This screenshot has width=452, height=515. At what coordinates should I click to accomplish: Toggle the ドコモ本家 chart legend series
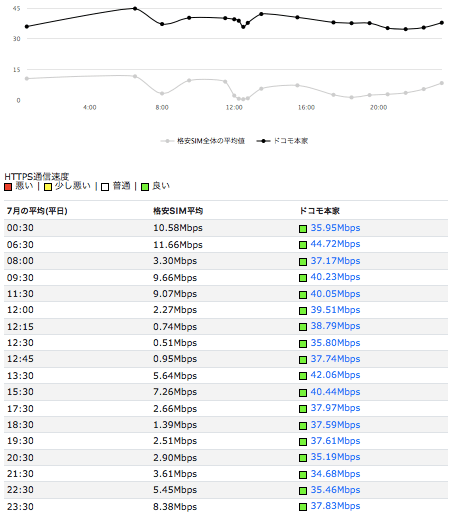282,141
